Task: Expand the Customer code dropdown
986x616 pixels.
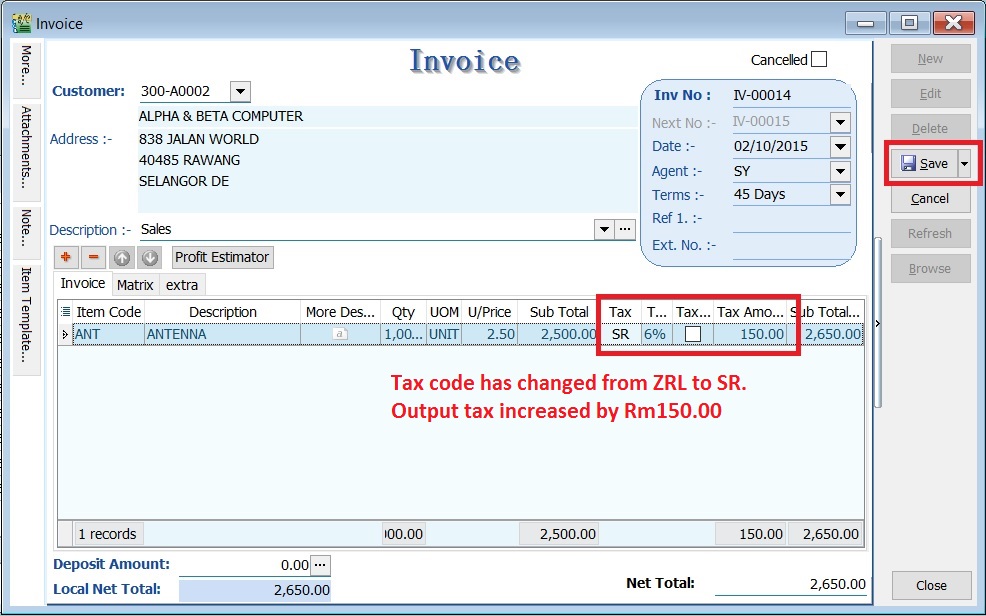Action: (240, 92)
